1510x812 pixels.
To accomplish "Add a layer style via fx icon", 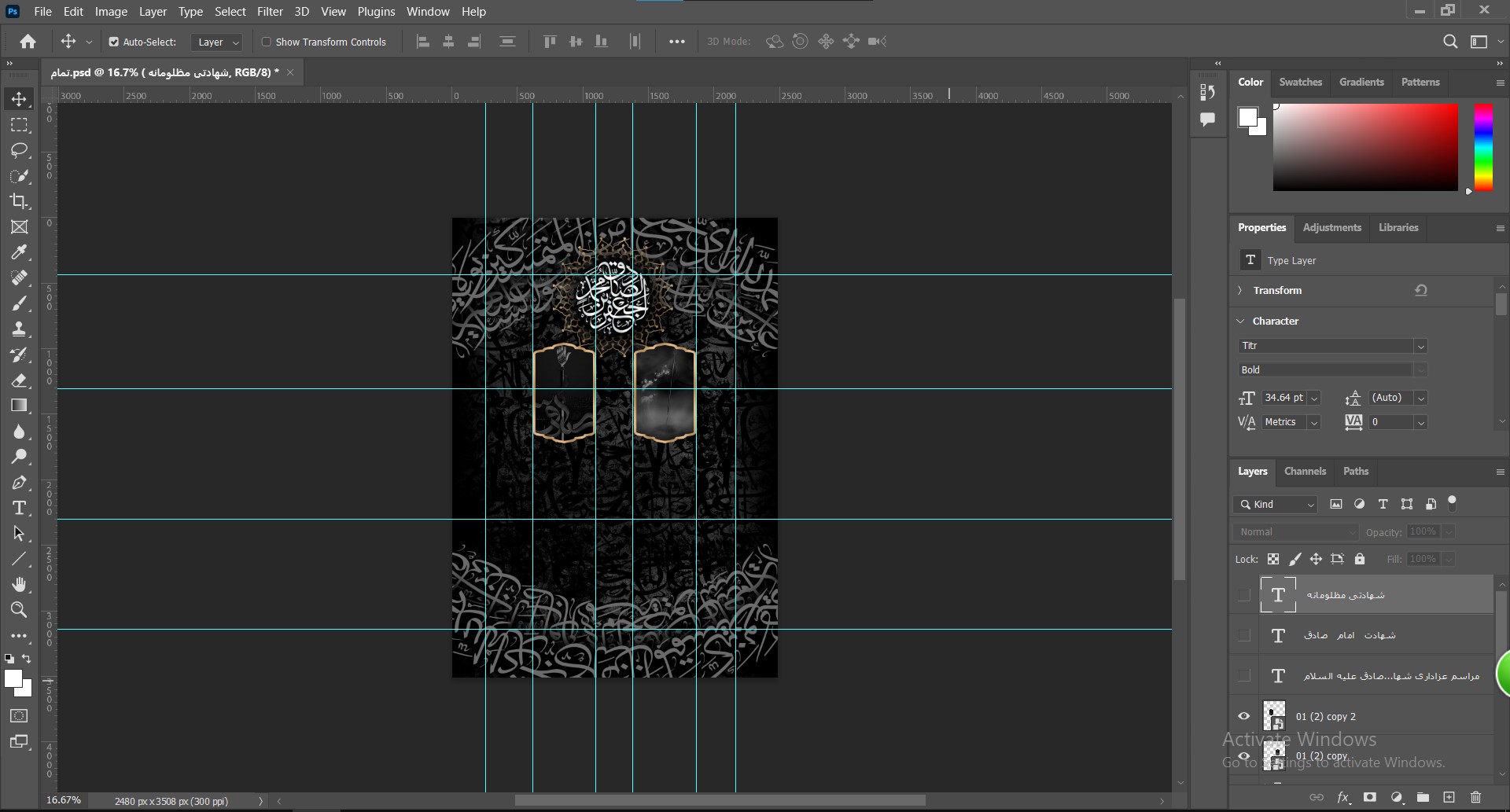I will 1343,797.
